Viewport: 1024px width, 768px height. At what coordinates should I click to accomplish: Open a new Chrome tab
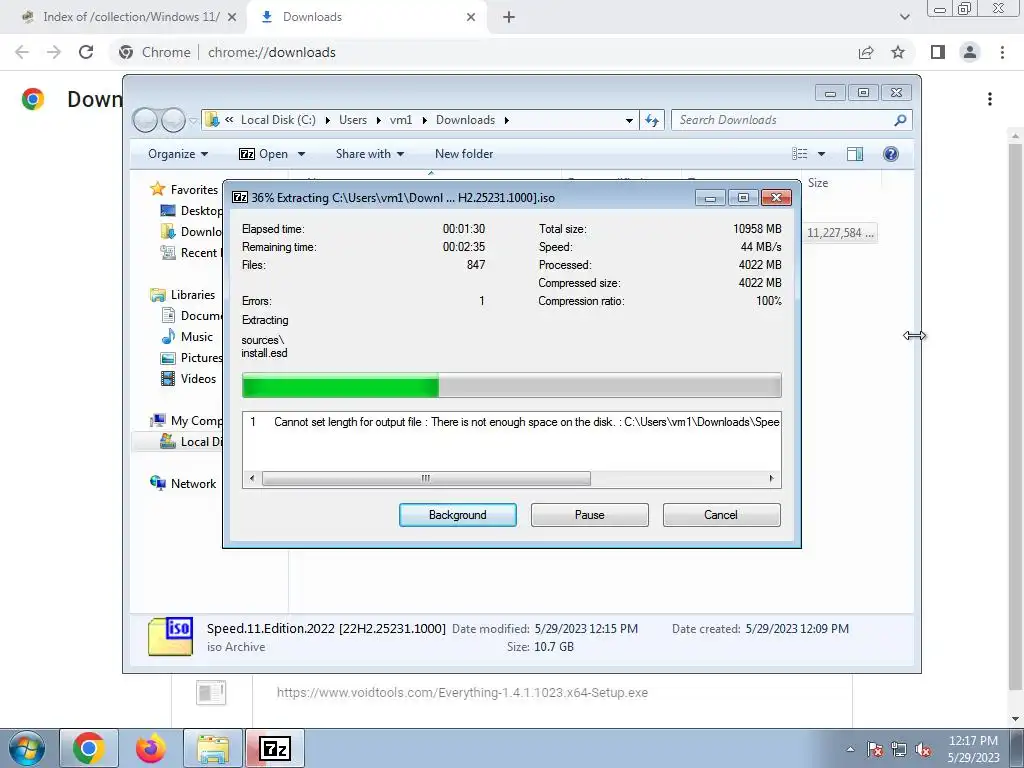coord(509,18)
